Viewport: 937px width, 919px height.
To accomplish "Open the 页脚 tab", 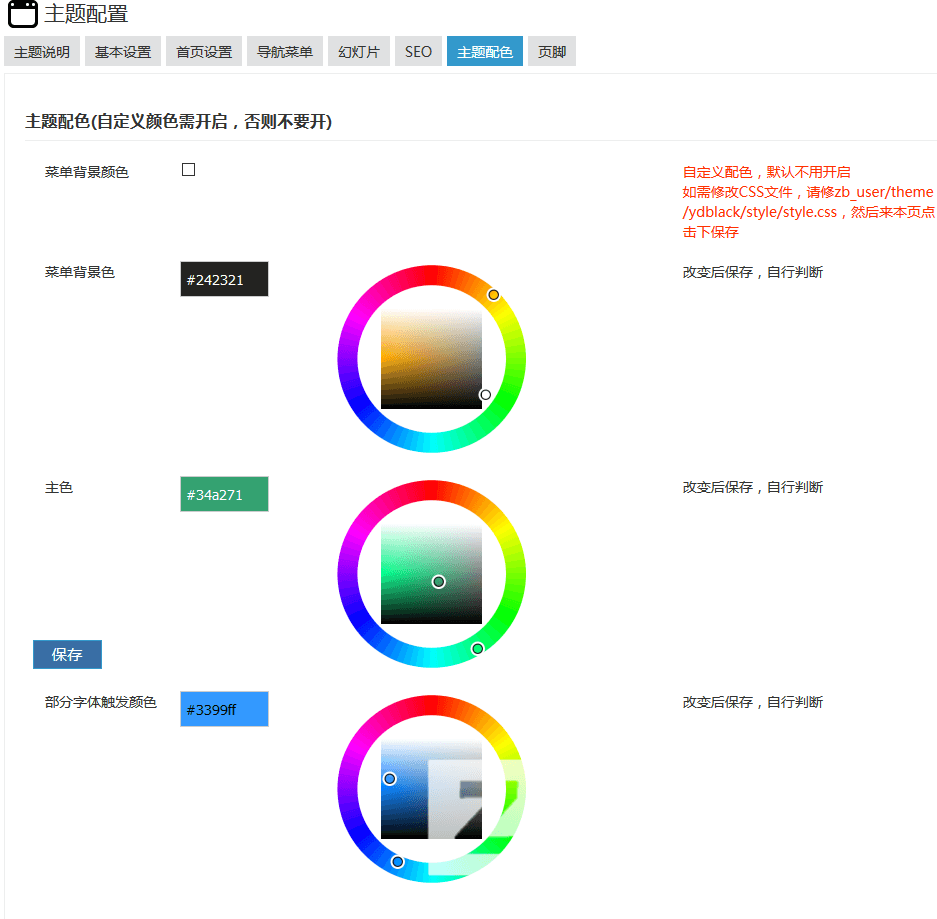I will (552, 51).
